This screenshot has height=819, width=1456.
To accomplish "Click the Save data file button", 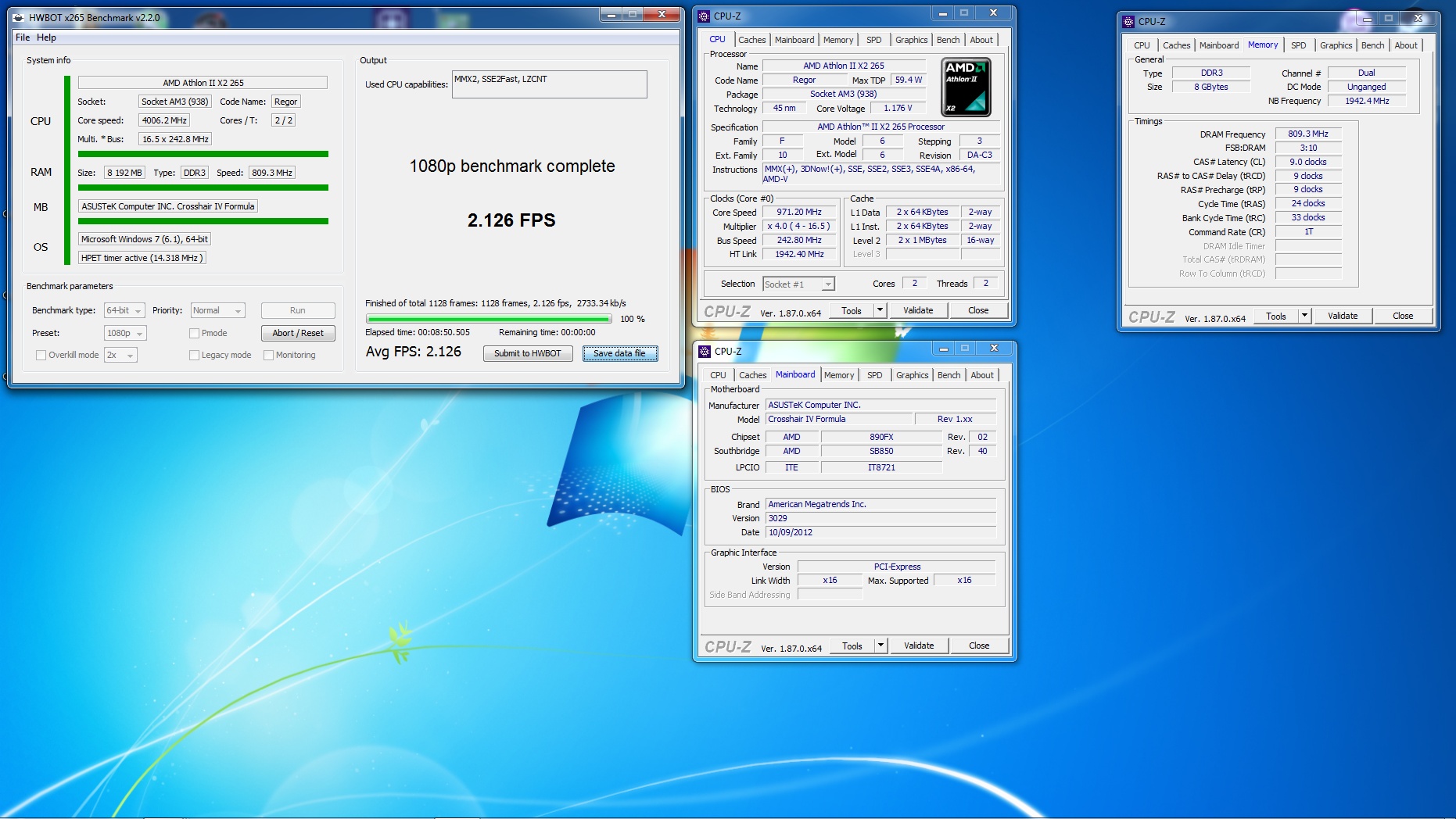I will 619,353.
